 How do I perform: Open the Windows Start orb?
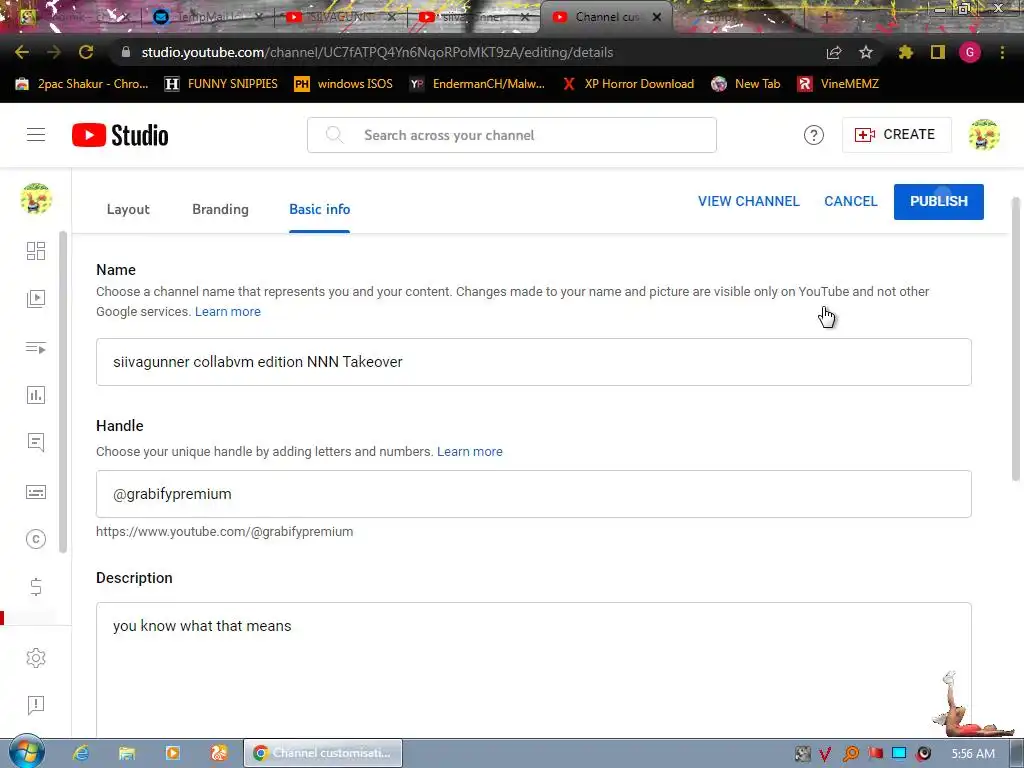tap(26, 752)
